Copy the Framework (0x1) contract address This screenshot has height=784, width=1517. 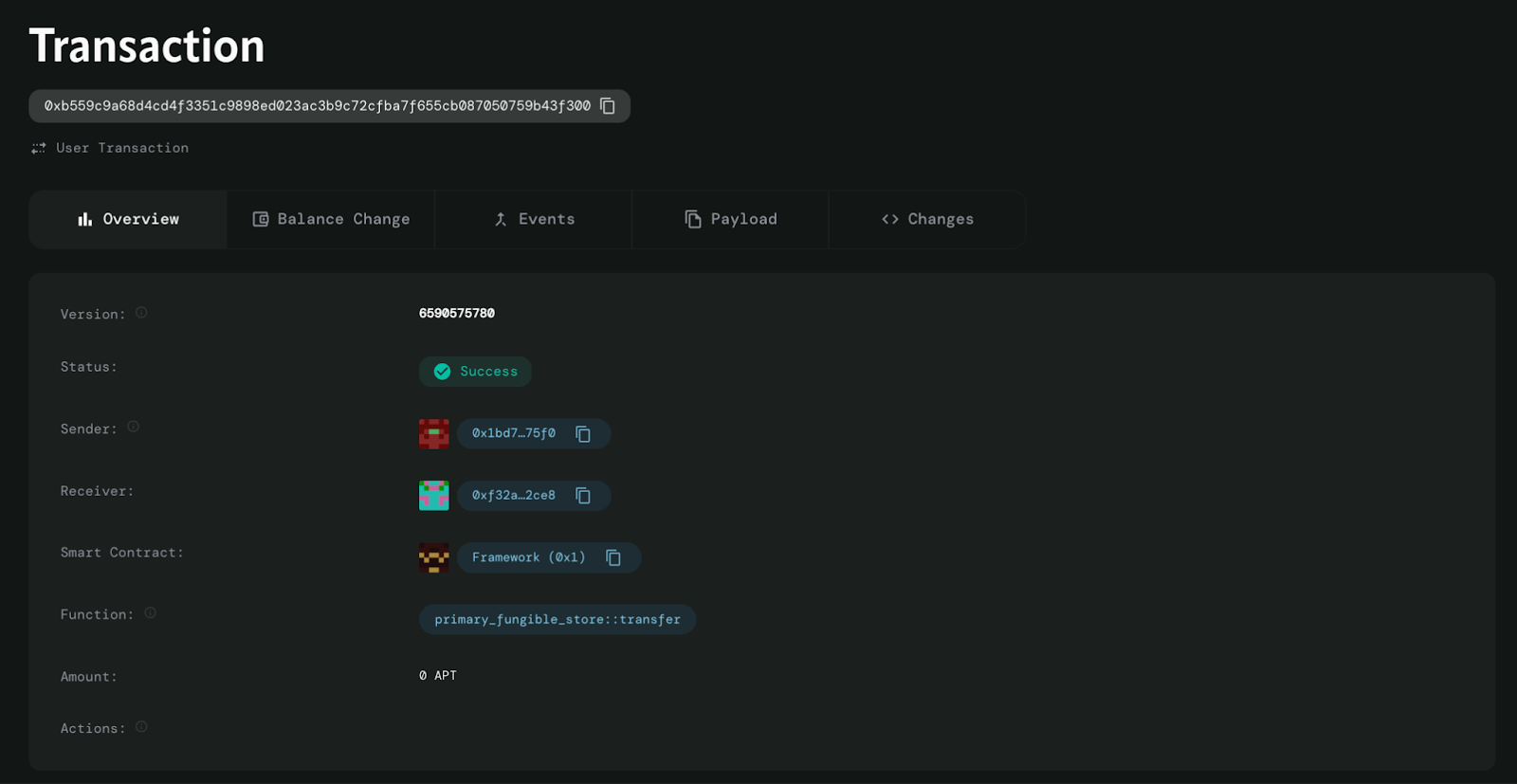point(613,557)
